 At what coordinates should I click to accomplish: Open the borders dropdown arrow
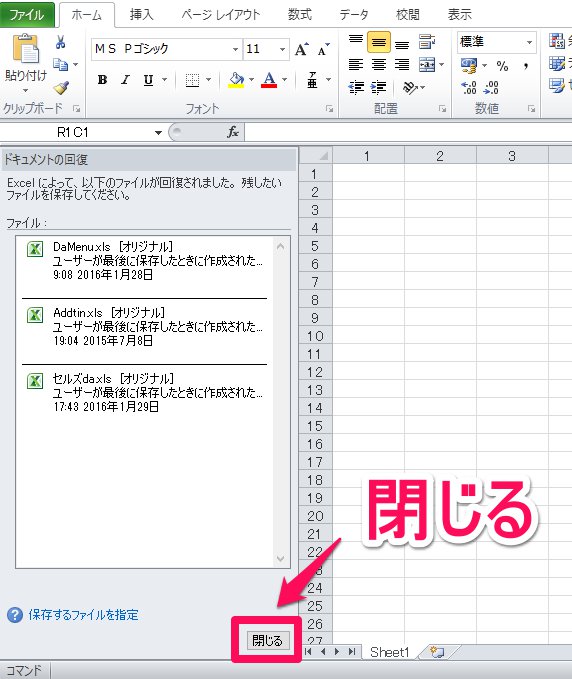(x=208, y=80)
